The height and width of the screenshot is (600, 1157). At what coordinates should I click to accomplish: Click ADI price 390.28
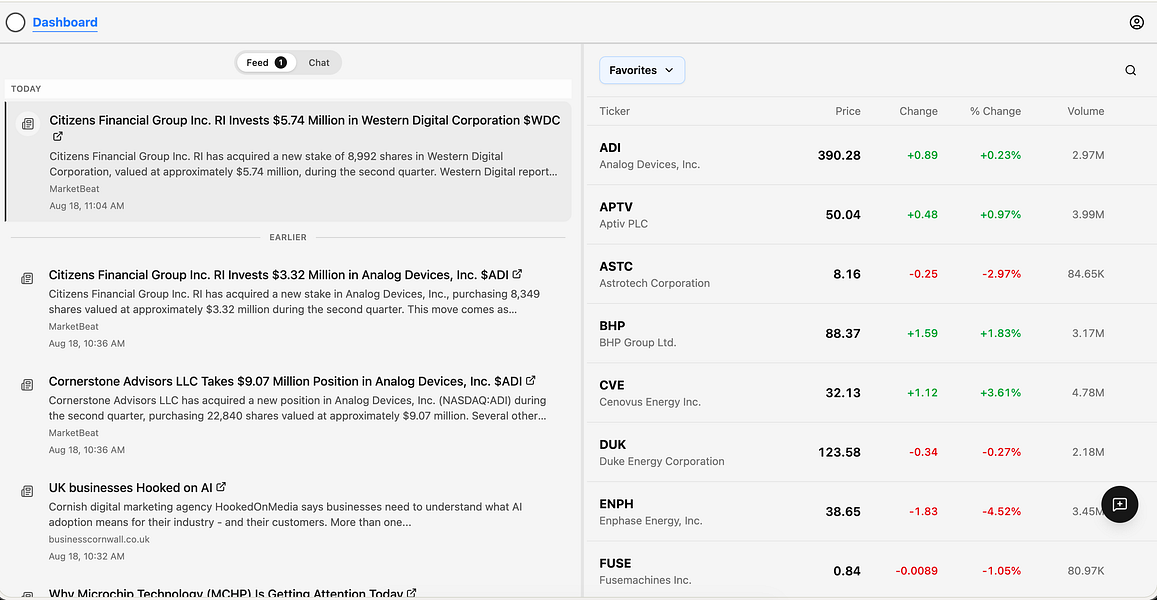click(839, 155)
